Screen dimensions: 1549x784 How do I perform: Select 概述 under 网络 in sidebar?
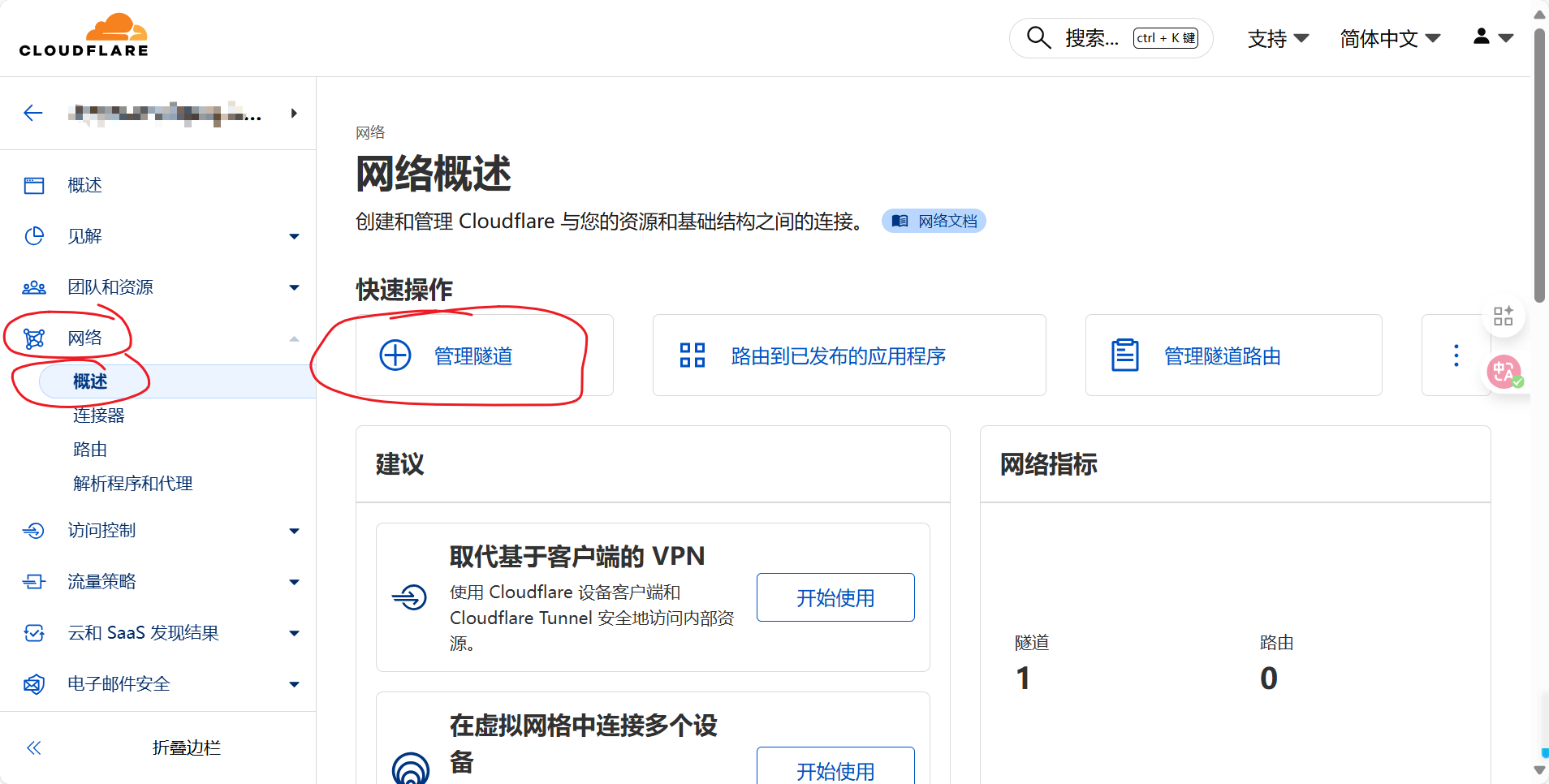(x=177, y=381)
